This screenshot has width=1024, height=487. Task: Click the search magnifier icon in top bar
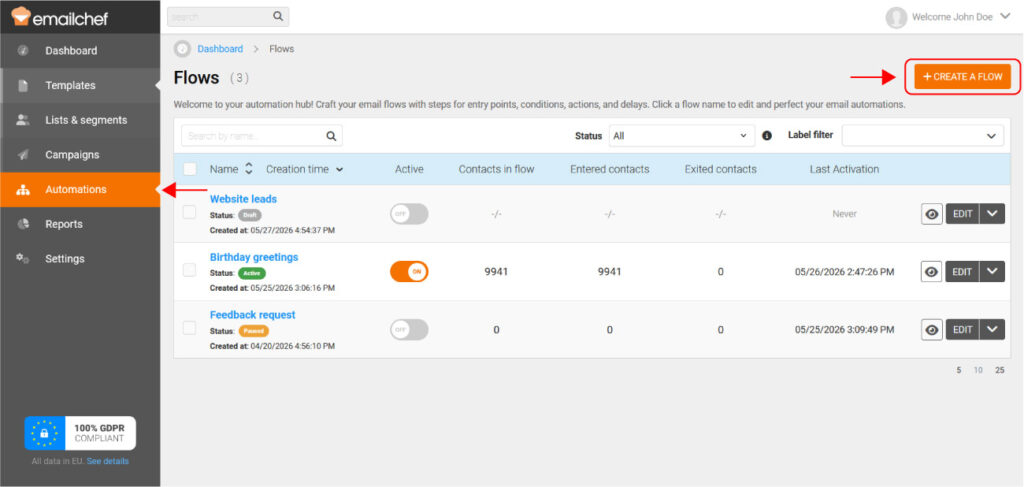click(278, 16)
